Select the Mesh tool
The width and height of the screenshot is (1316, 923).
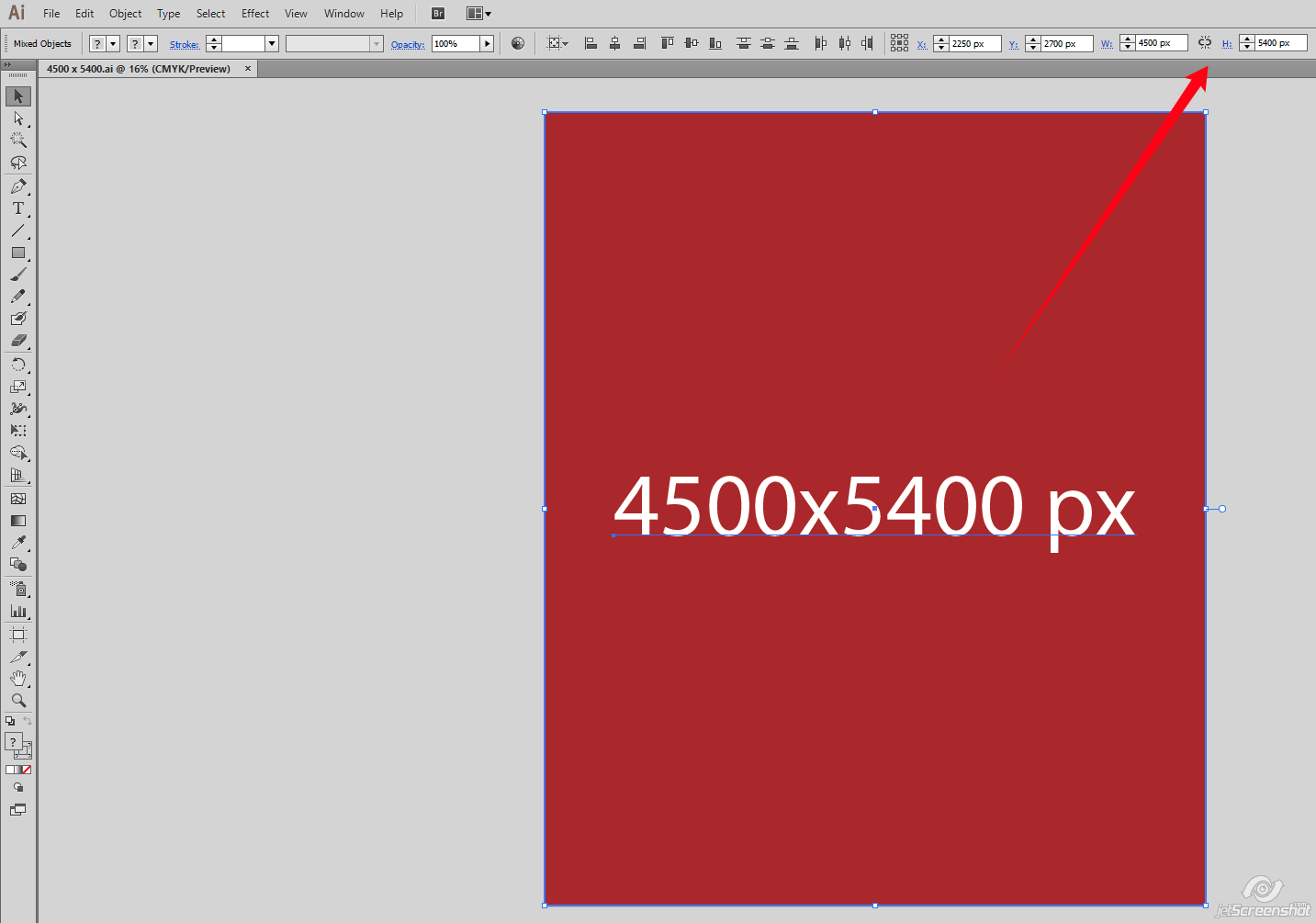(18, 499)
